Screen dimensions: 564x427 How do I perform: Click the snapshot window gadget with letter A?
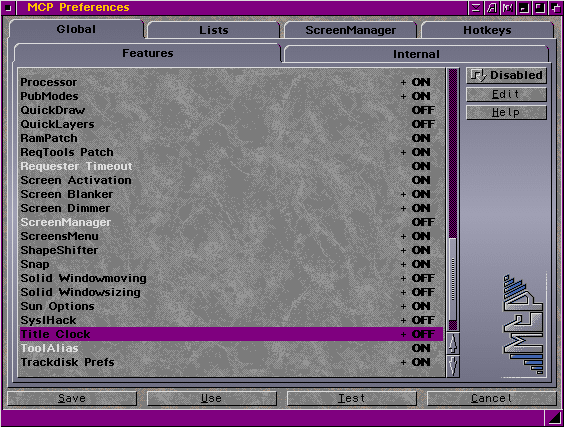492,8
